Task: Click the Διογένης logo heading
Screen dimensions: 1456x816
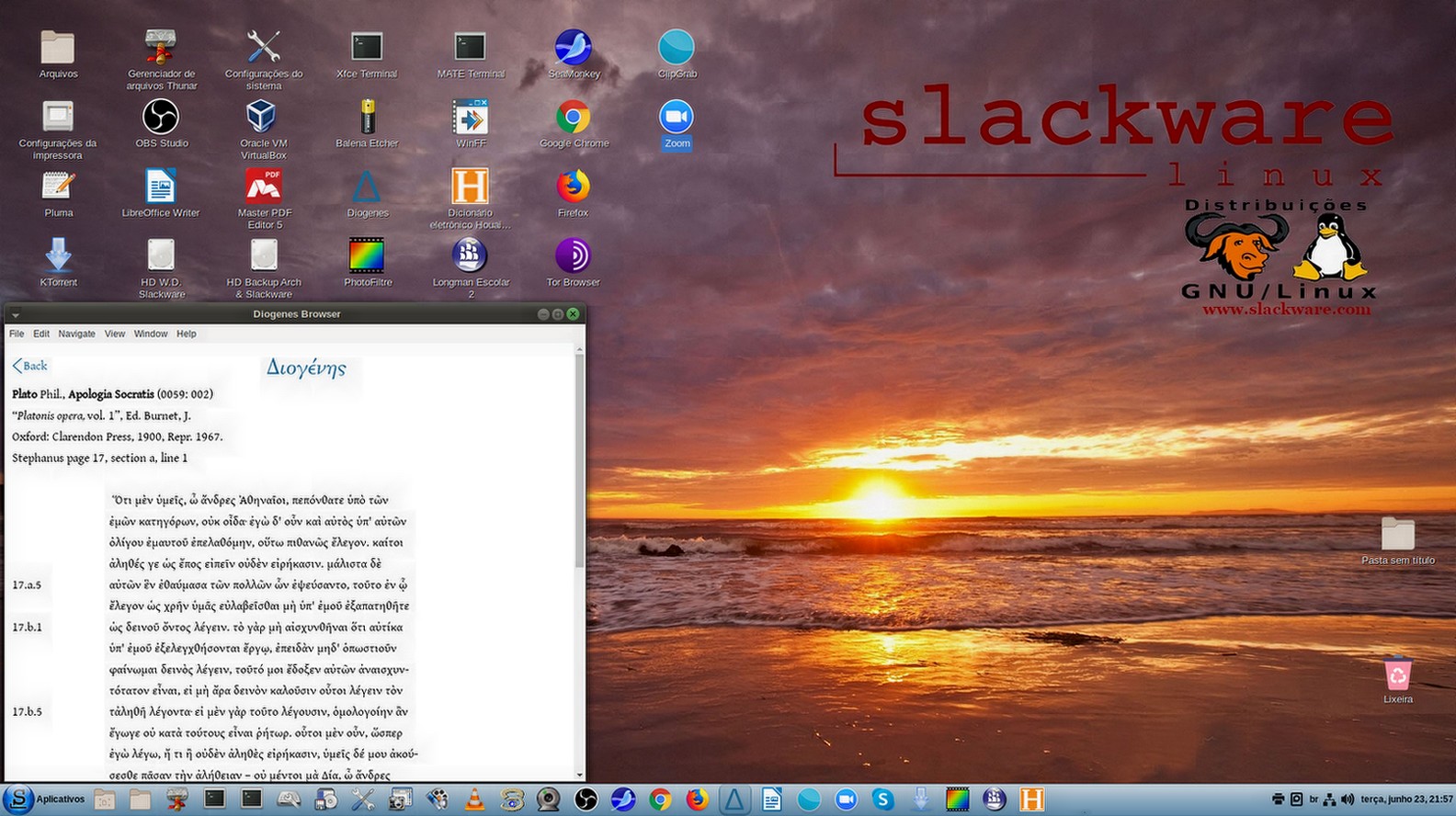Action: (x=306, y=368)
